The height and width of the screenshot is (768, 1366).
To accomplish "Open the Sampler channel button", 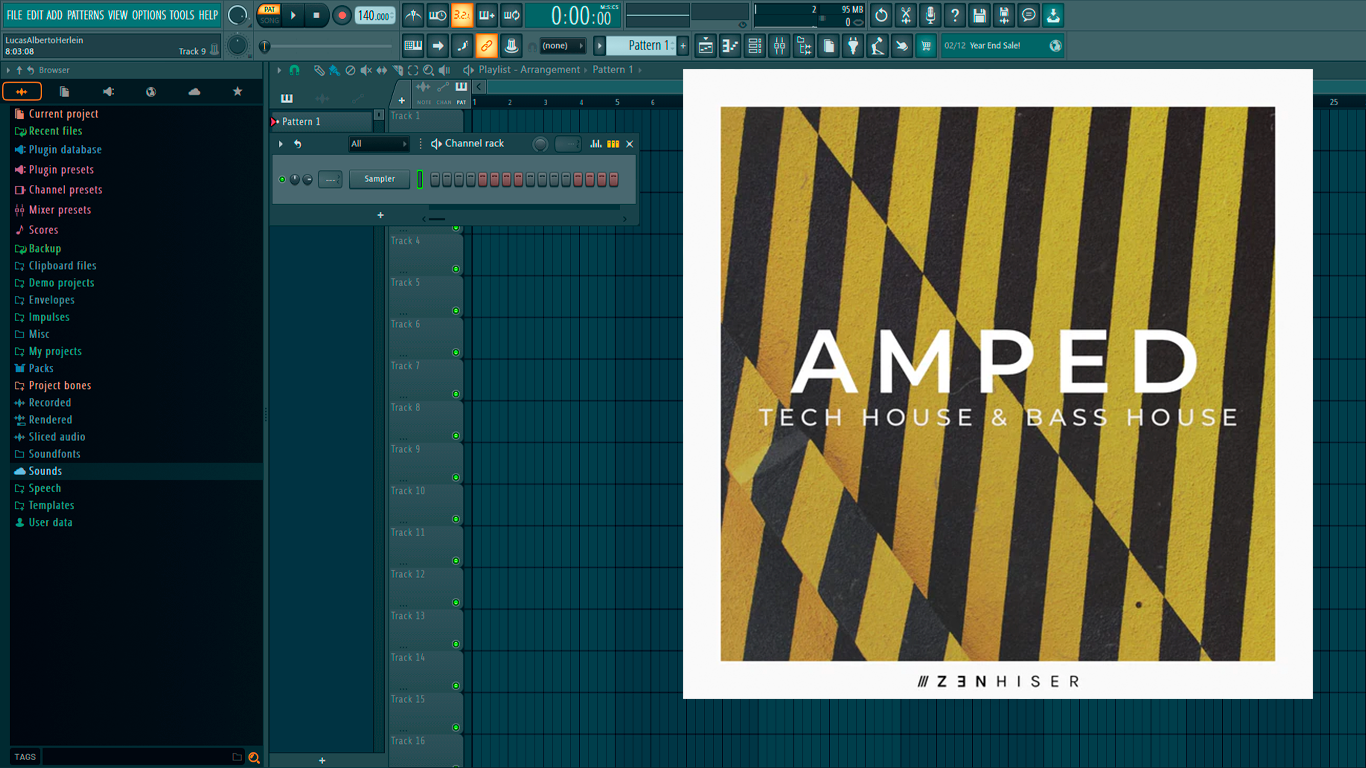I will (x=379, y=179).
